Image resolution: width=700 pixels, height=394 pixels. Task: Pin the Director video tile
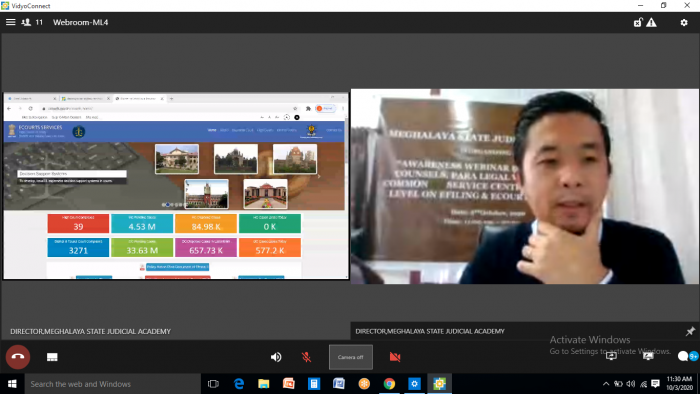(x=690, y=331)
